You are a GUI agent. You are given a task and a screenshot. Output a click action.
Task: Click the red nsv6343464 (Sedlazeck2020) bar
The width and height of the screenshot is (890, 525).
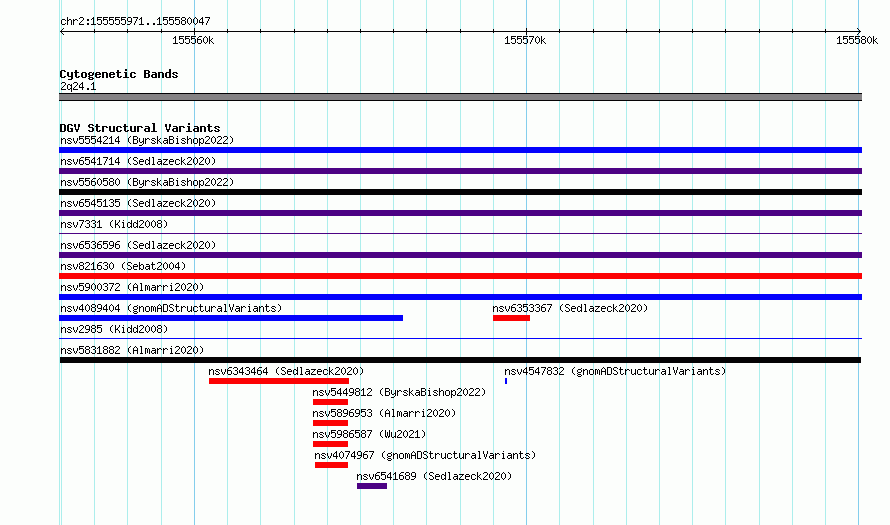[x=279, y=381]
